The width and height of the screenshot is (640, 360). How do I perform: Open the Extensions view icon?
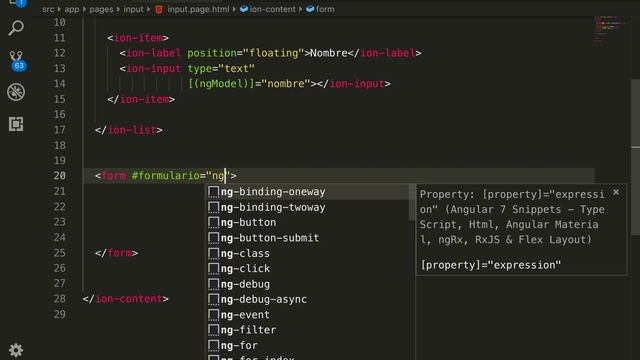coord(16,124)
